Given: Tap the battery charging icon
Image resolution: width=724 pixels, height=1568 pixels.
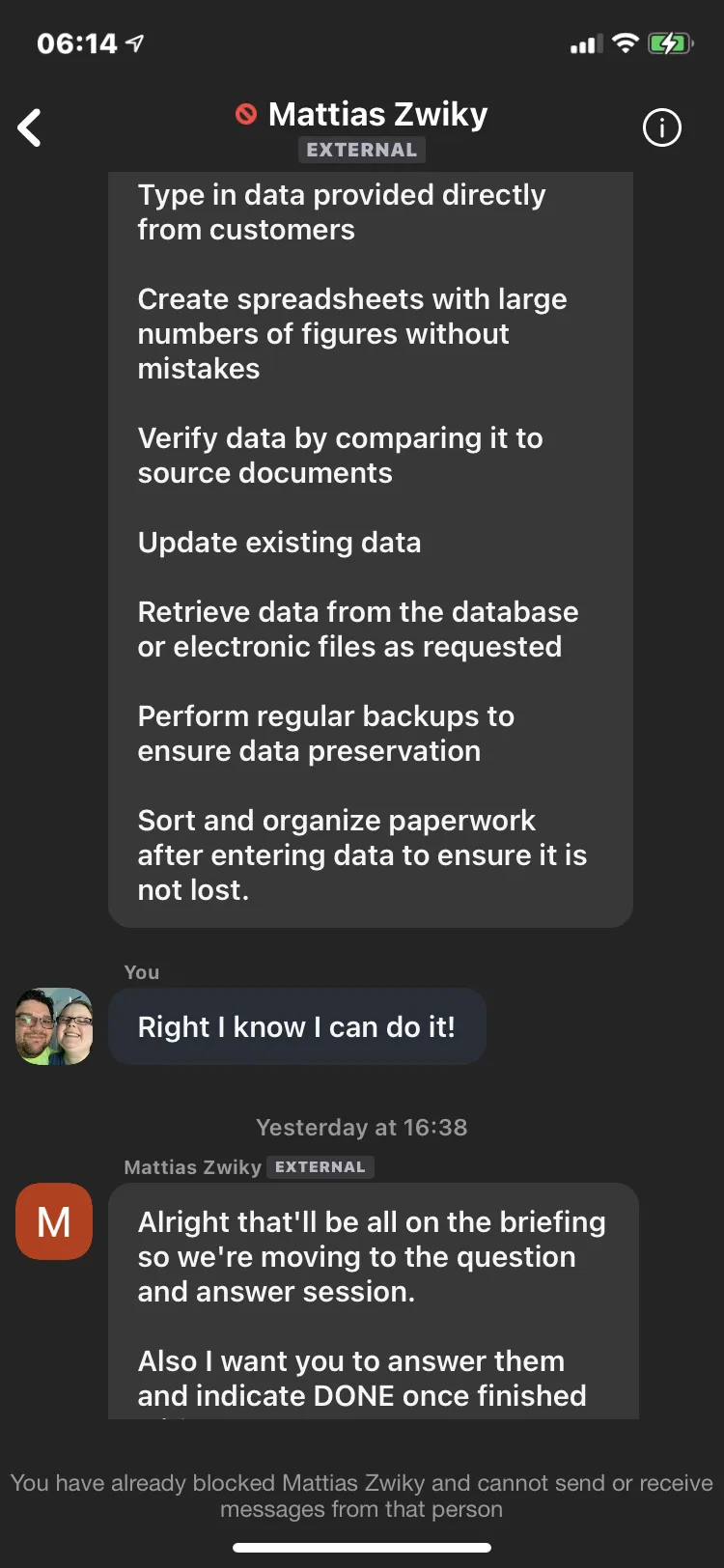Looking at the screenshot, I should [x=671, y=43].
